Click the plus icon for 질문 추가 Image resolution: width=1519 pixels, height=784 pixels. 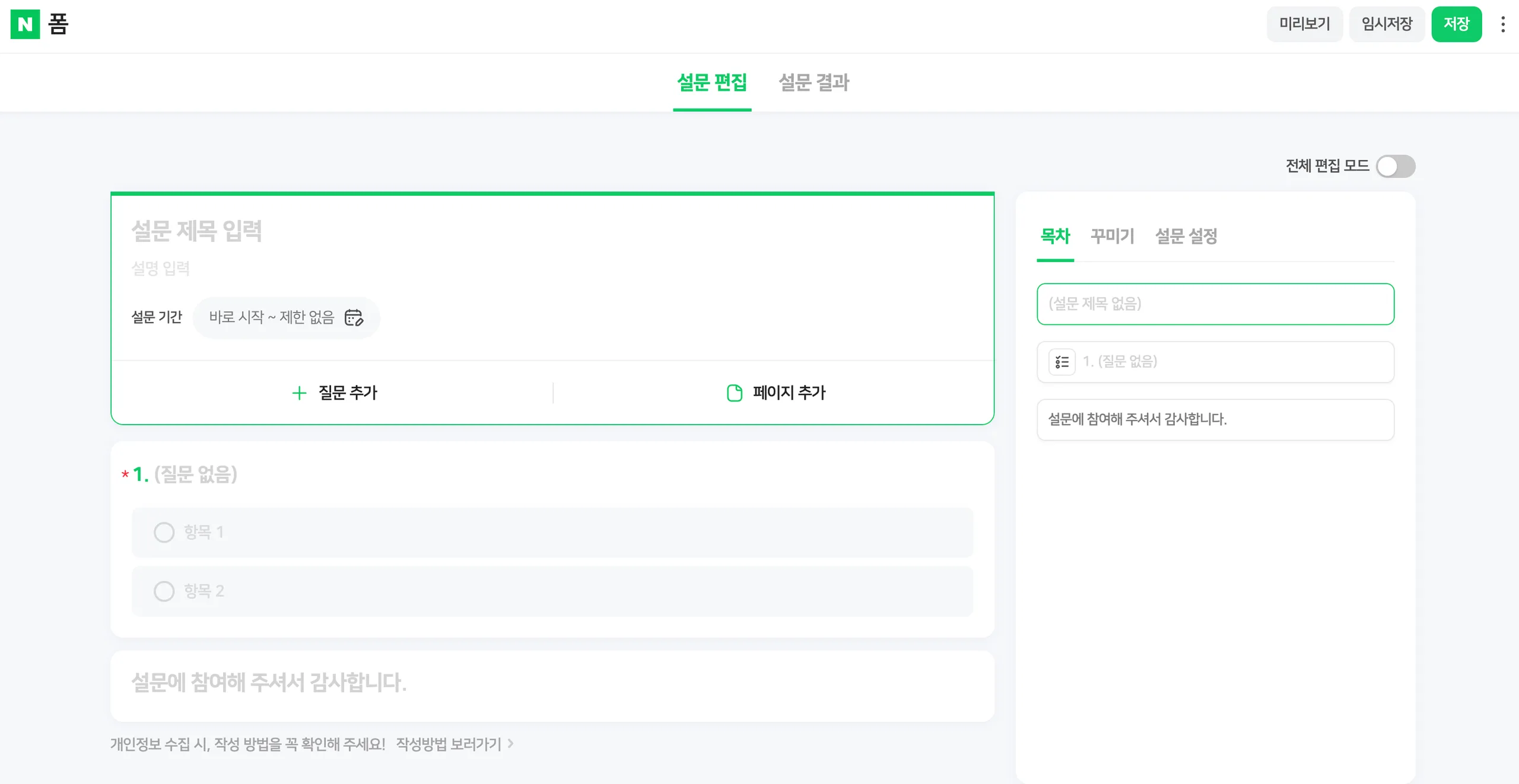(300, 393)
